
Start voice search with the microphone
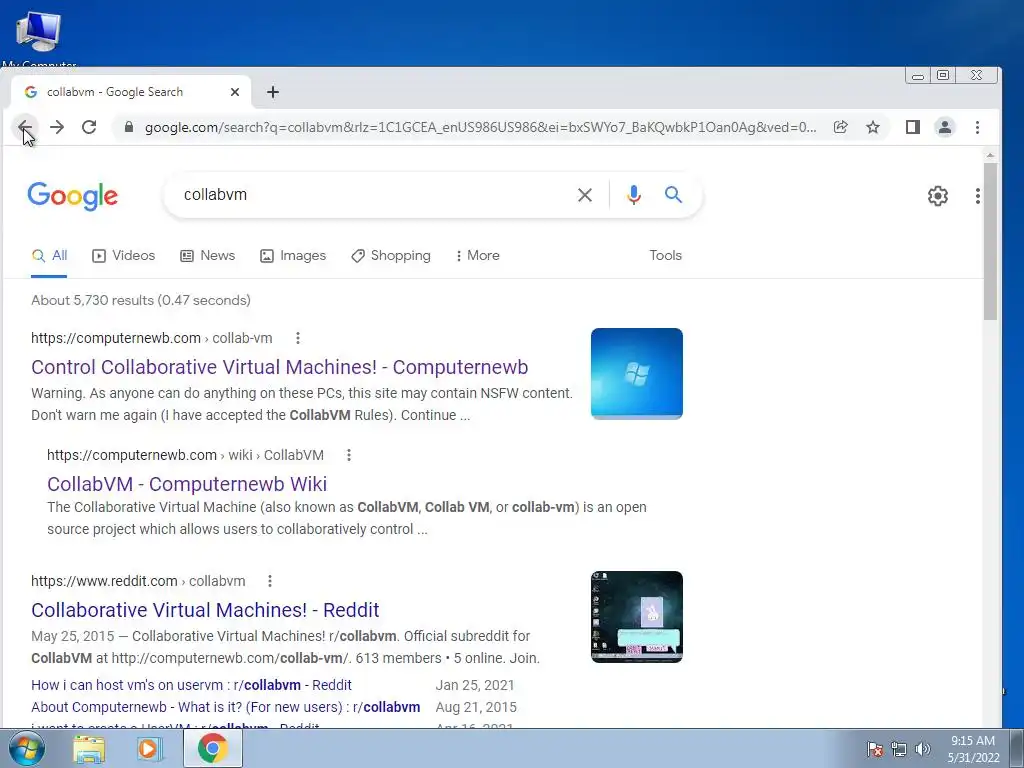click(x=633, y=195)
